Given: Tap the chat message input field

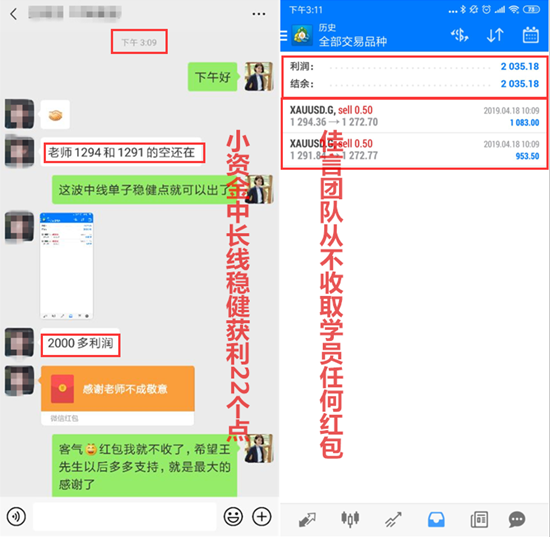Looking at the screenshot, I should [x=125, y=517].
